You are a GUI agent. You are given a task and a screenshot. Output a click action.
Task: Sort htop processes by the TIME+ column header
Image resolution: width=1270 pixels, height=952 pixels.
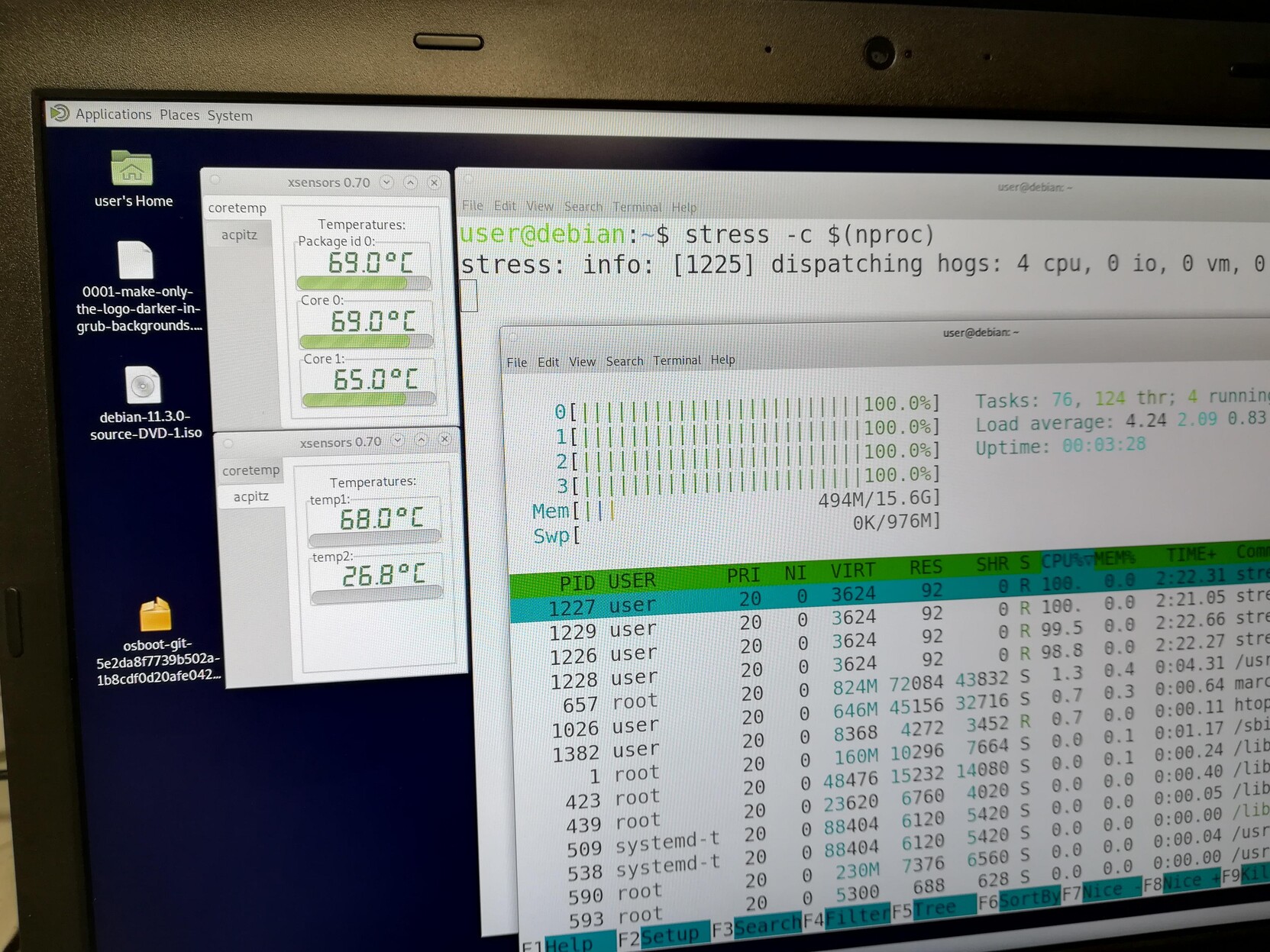[x=1191, y=554]
